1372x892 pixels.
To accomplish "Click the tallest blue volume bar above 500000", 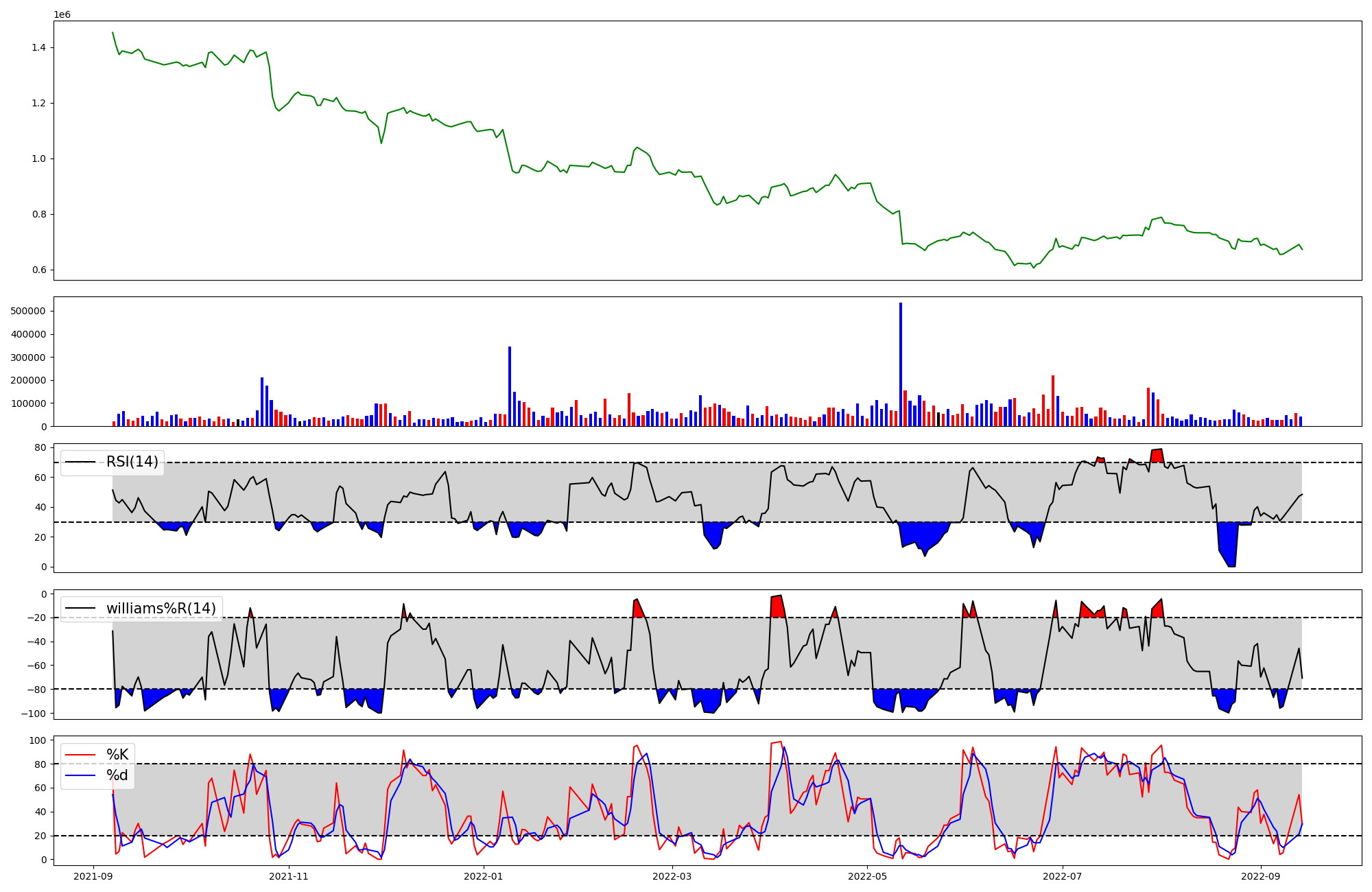I will coord(901,364).
